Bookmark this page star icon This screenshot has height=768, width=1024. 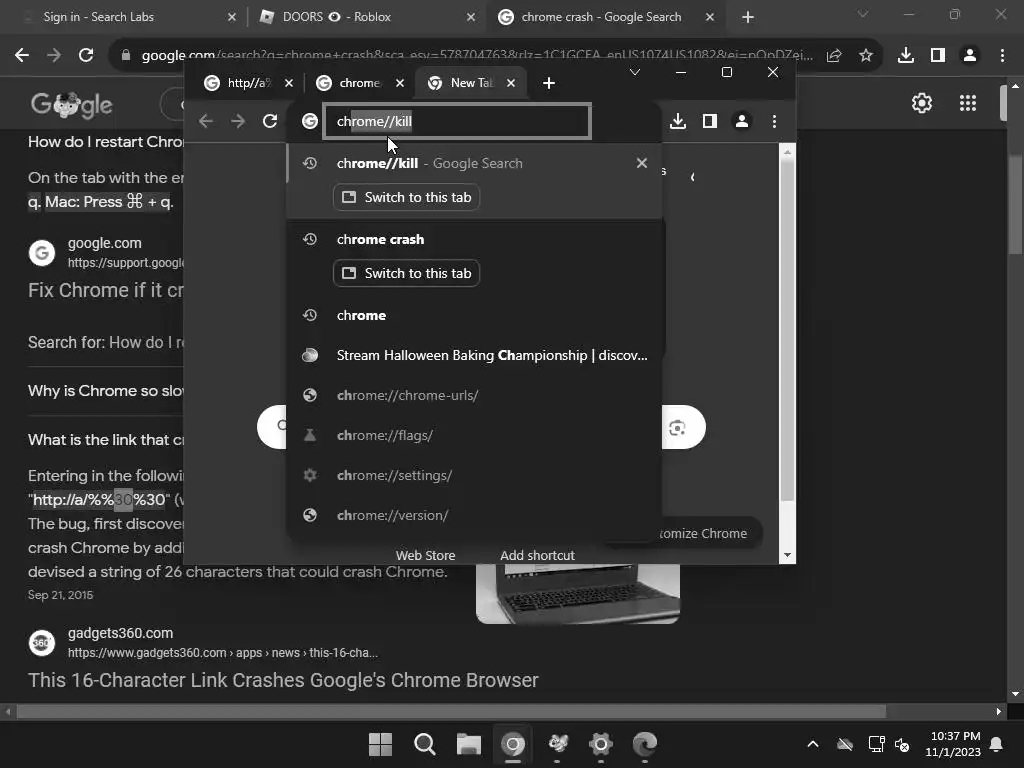[x=865, y=56]
